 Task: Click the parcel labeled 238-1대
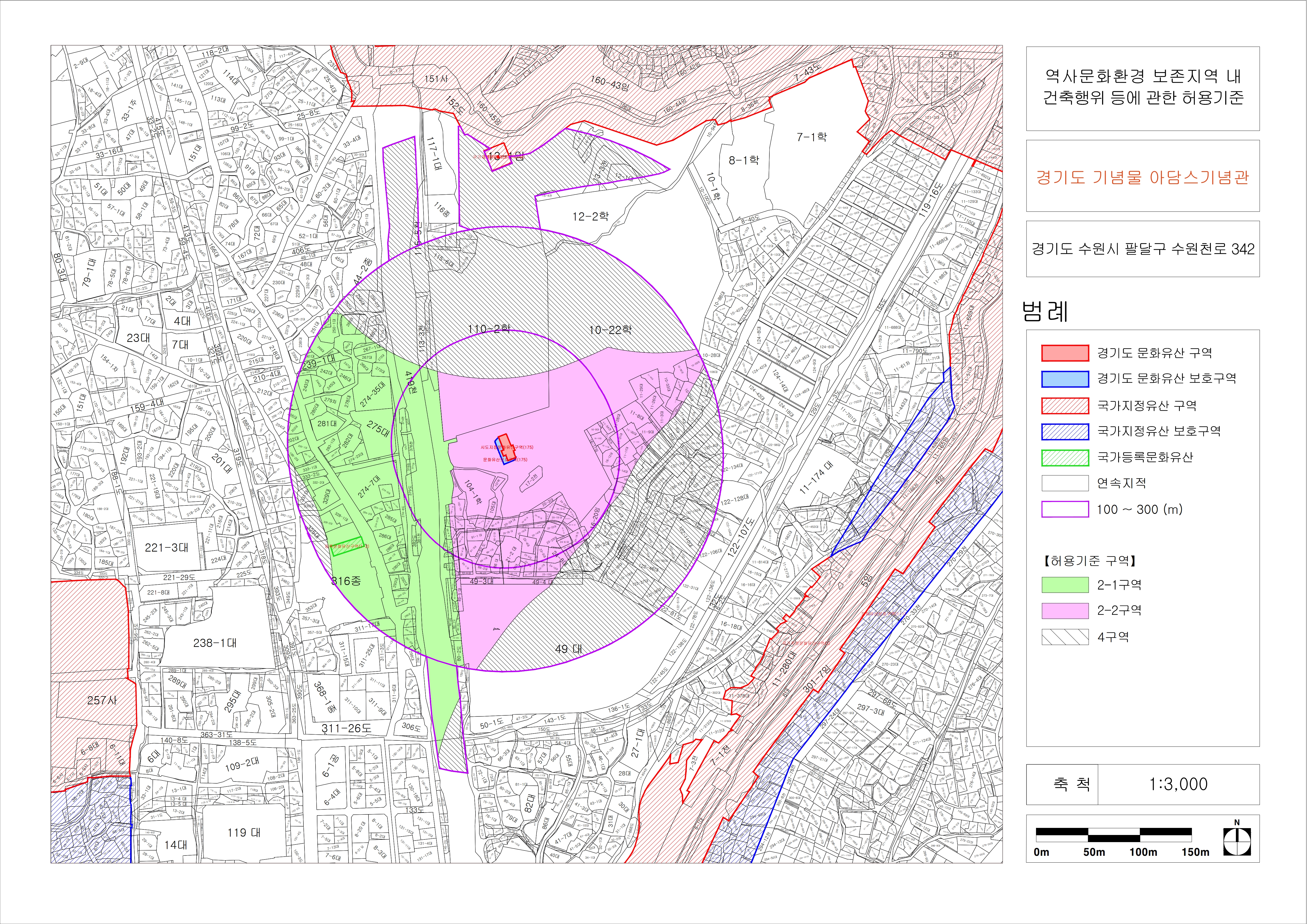coord(215,643)
